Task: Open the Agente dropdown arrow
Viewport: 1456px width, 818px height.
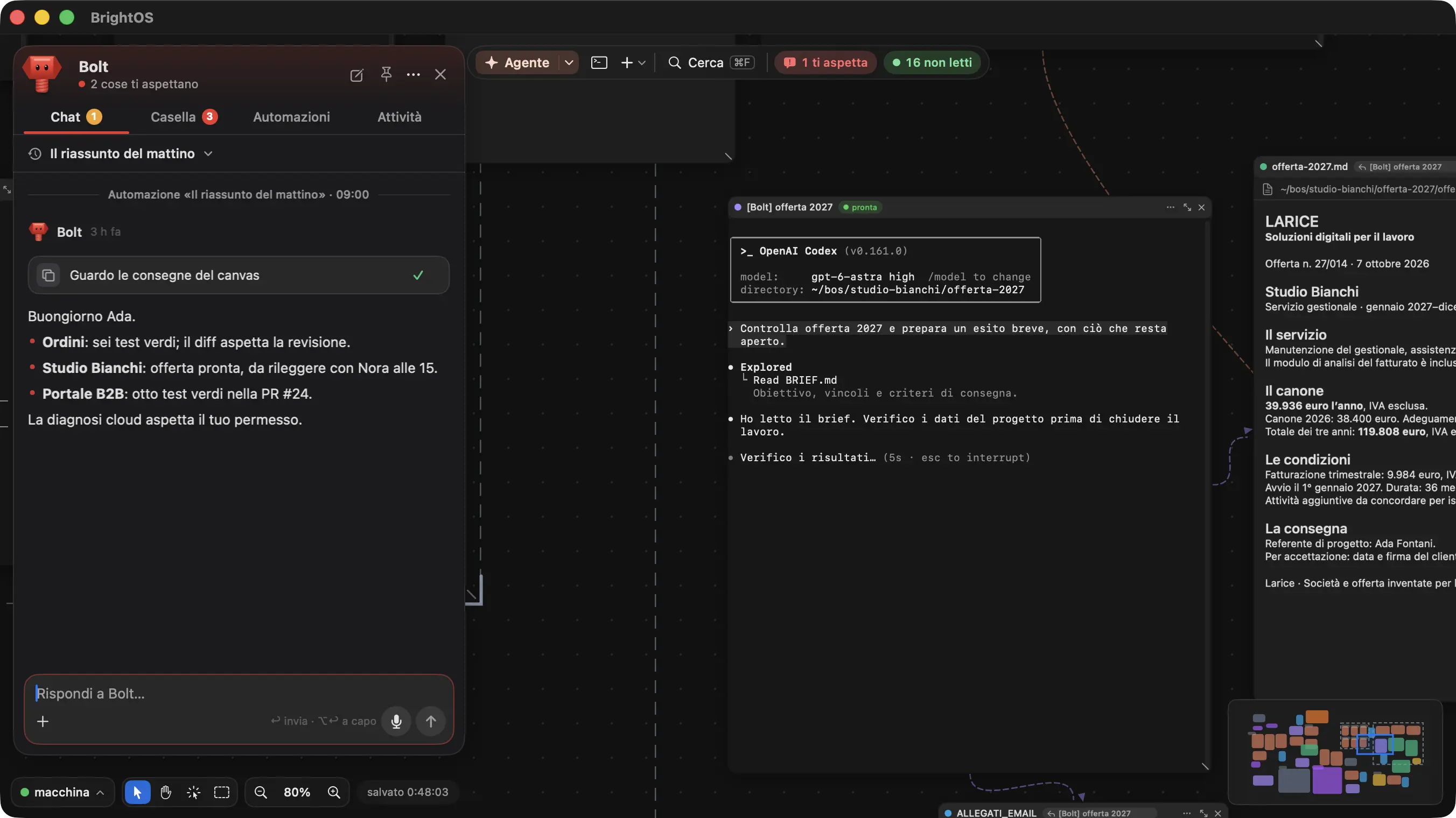Action: 569,63
